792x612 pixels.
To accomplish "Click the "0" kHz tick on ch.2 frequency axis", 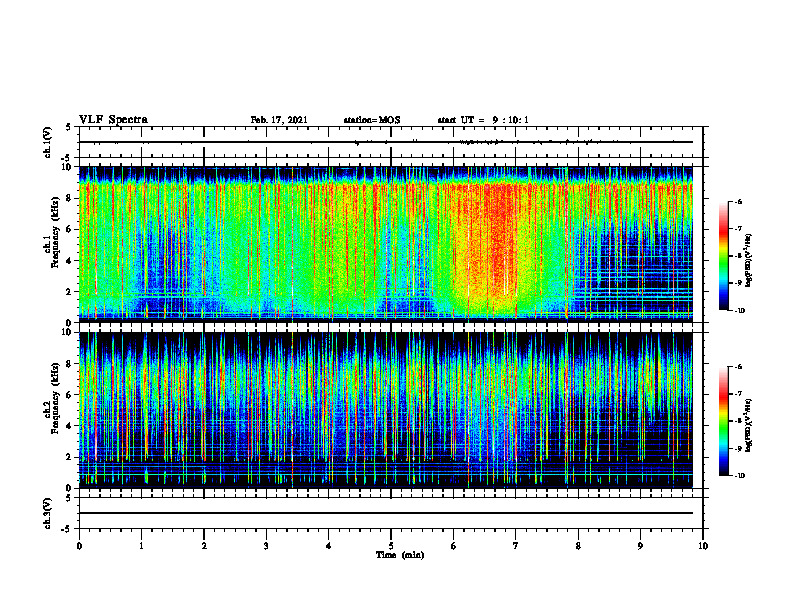I will pos(70,488).
